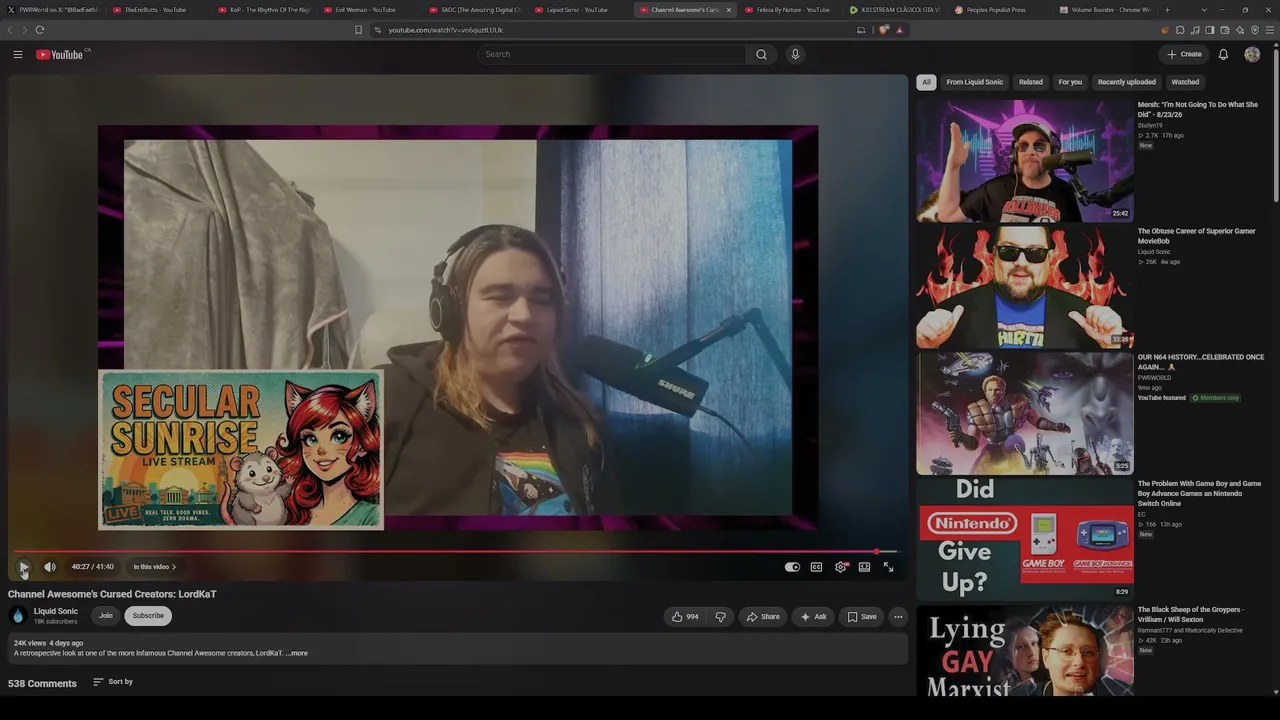1280x720 pixels.
Task: Open more actions ellipsis below video
Action: click(x=898, y=617)
